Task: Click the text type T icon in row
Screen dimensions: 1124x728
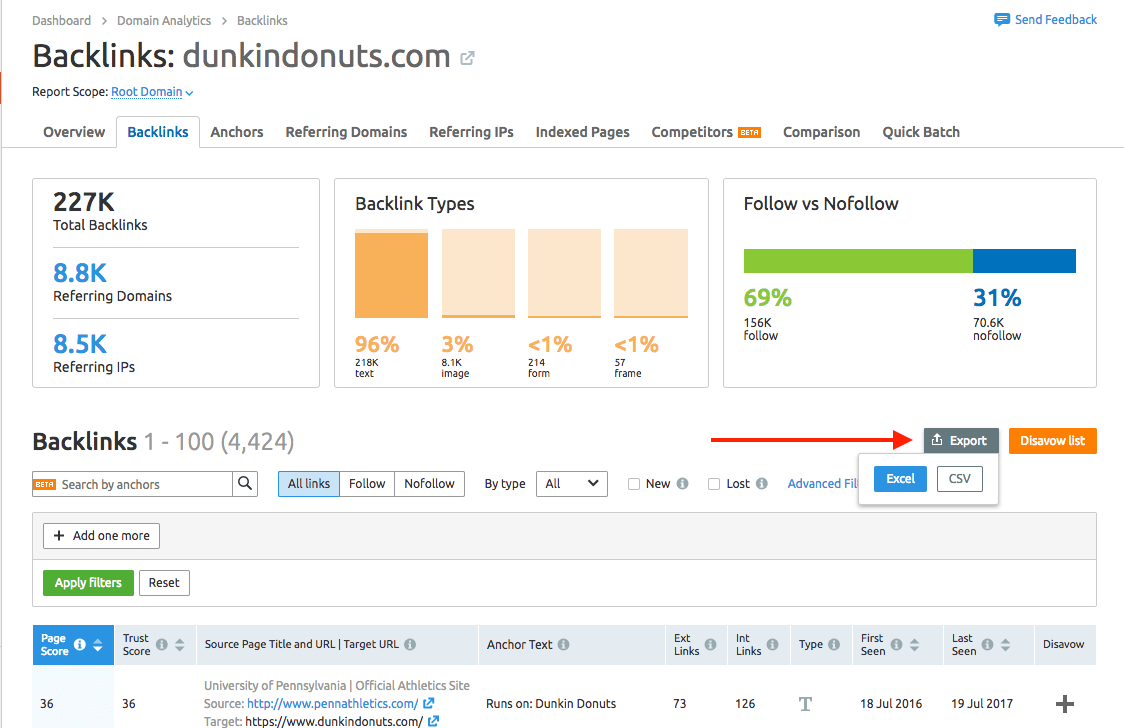Action: coord(806,704)
